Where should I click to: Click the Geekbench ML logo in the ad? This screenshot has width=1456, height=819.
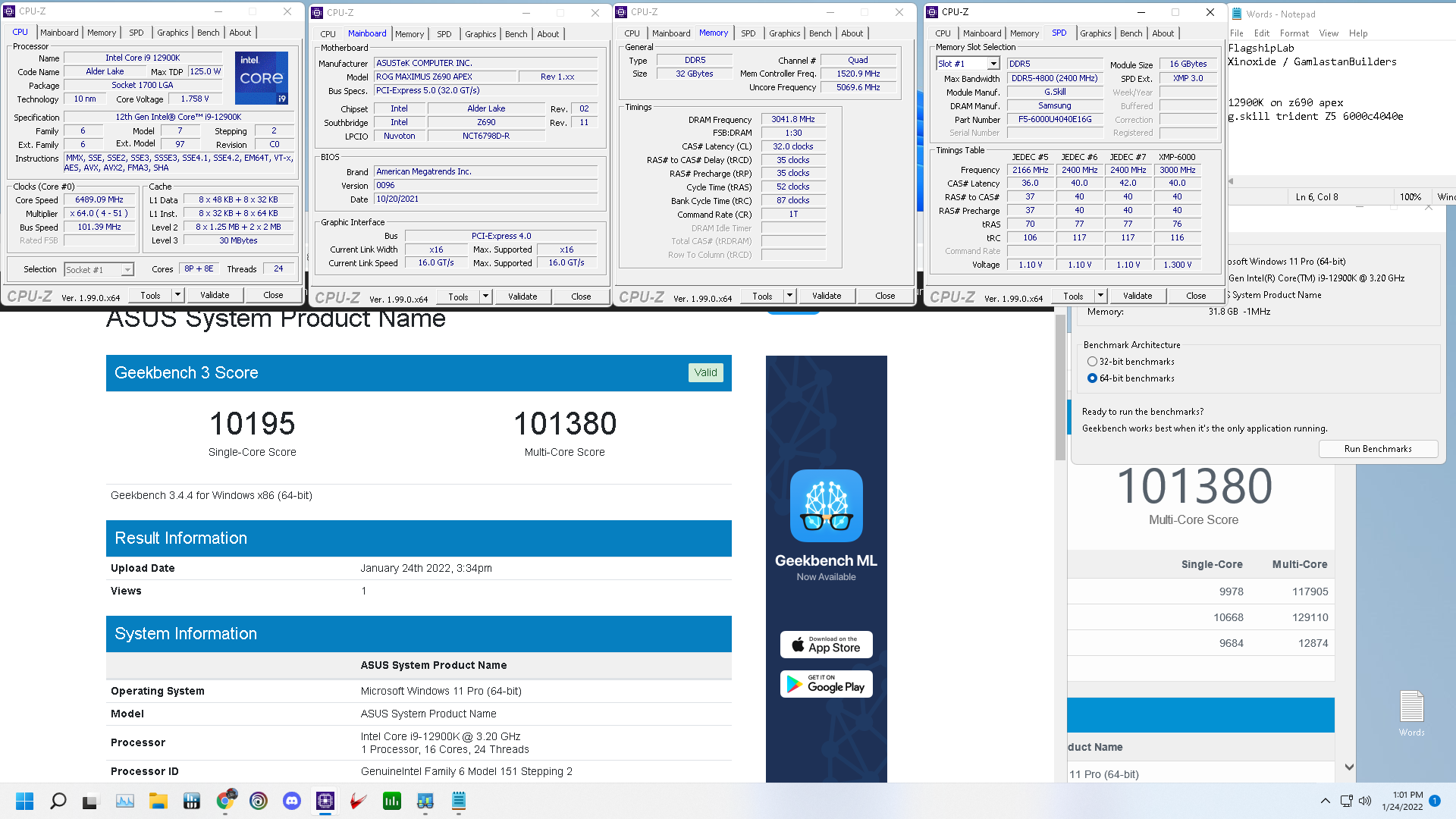[827, 505]
